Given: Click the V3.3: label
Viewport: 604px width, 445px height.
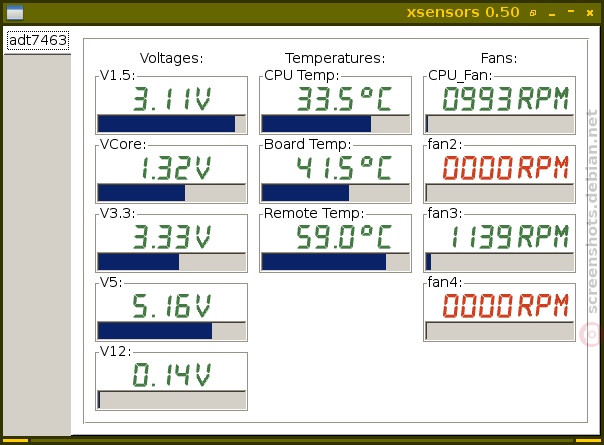Looking at the screenshot, I should (x=118, y=213).
